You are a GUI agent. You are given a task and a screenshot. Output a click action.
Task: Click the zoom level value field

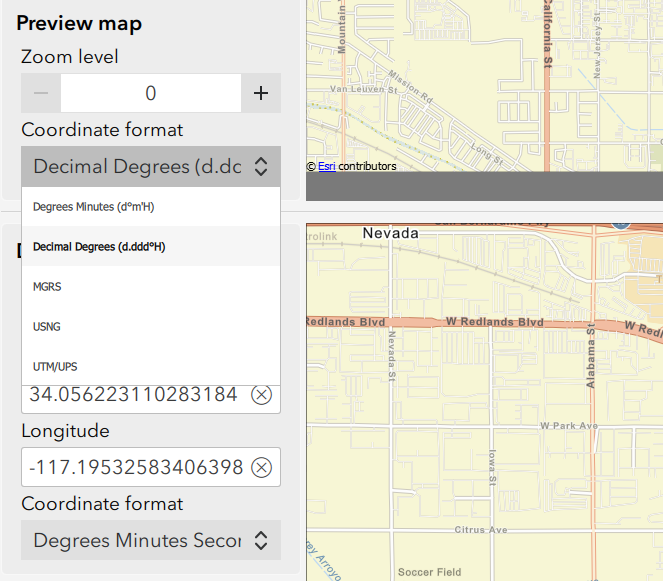click(x=151, y=93)
